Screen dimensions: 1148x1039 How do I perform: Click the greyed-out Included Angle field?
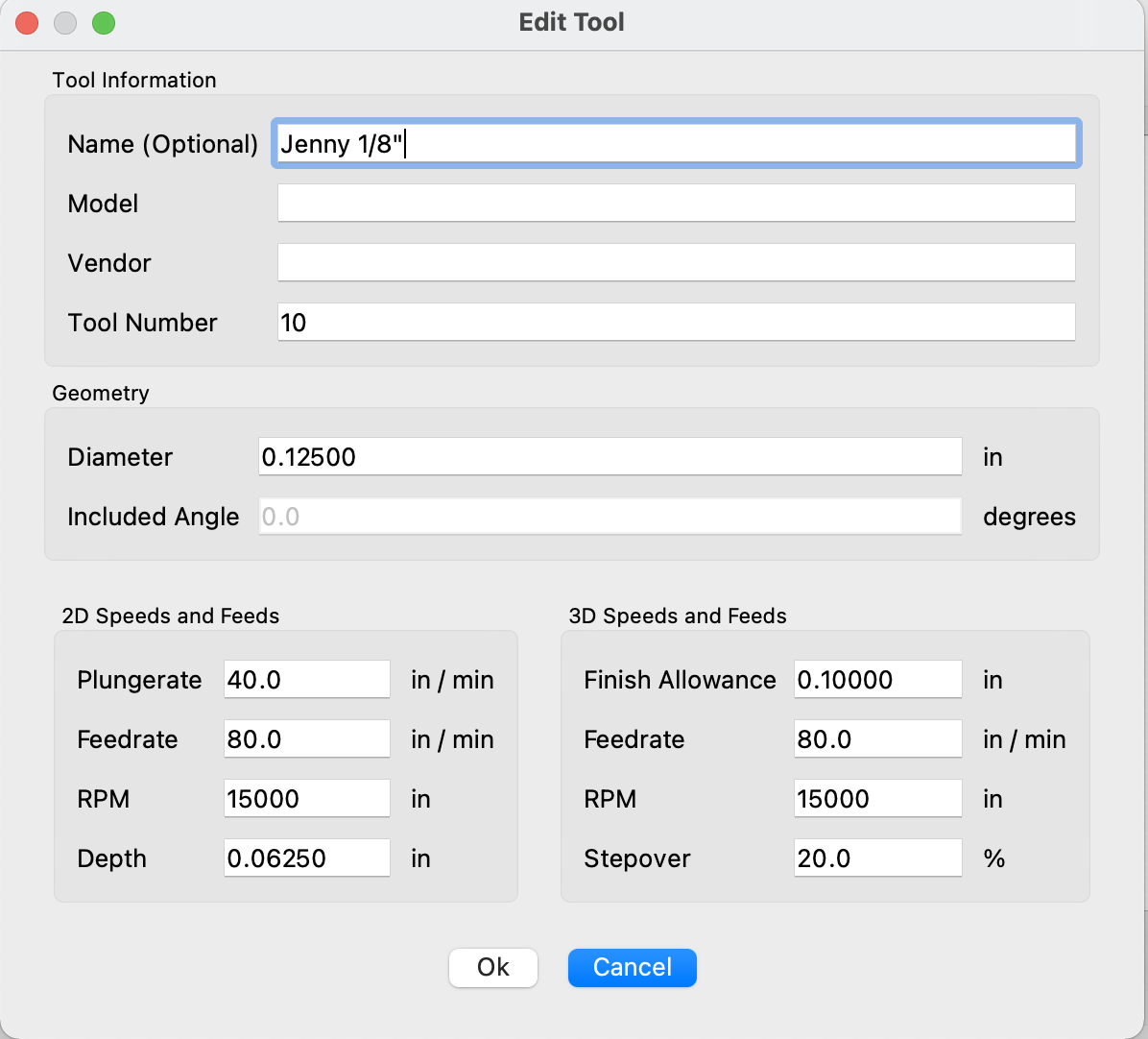610,517
